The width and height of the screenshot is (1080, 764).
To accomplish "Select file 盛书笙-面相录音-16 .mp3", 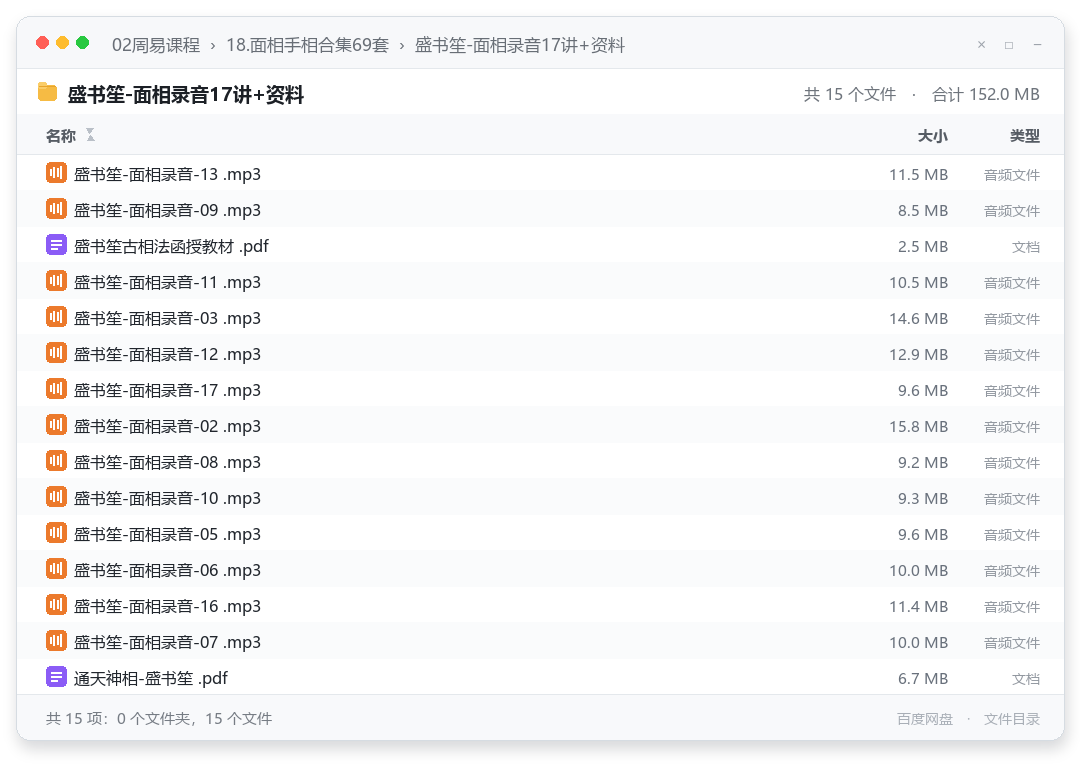I will (x=541, y=606).
